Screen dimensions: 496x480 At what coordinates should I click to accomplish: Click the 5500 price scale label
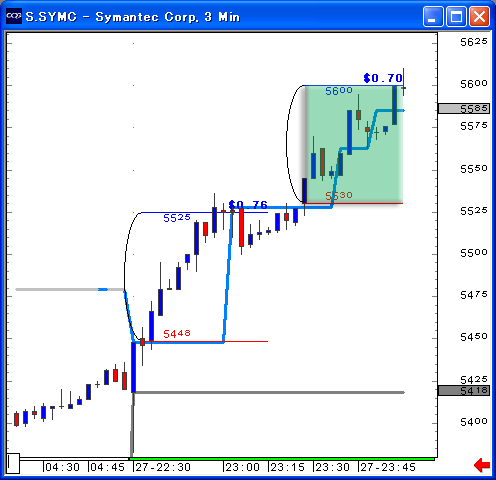pos(474,253)
